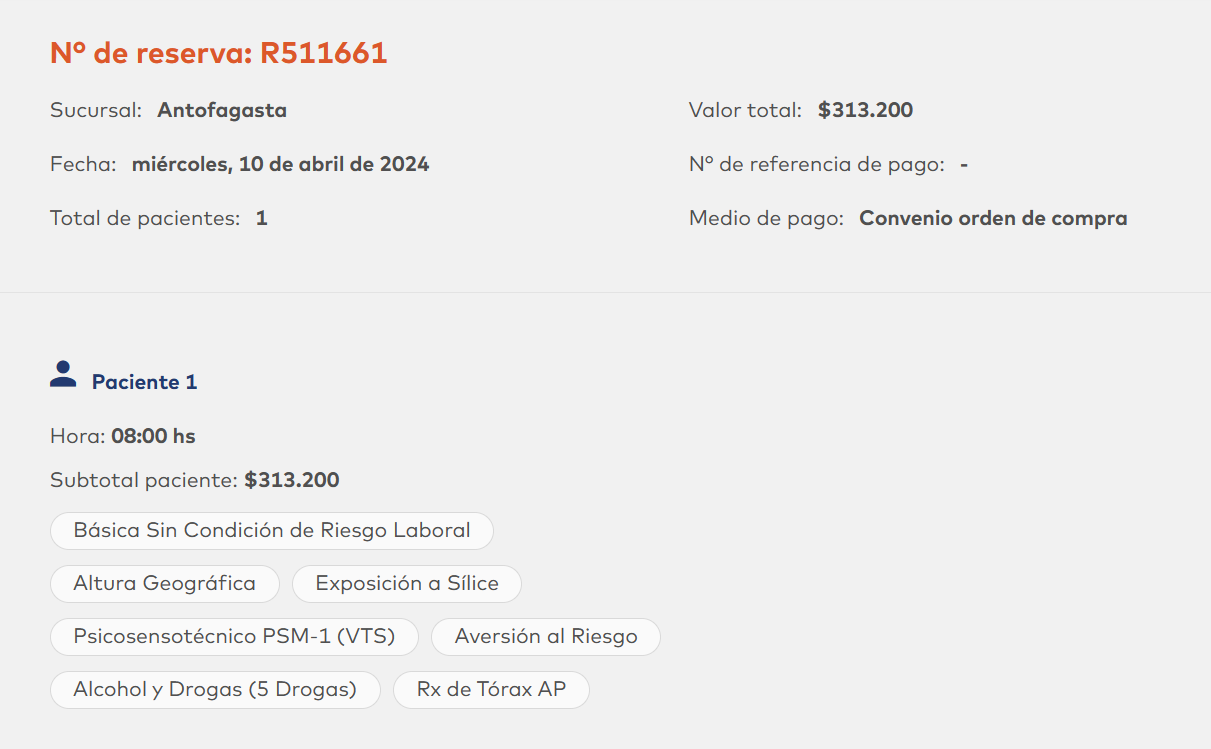Click the 08:00 hs appointment time
The width and height of the screenshot is (1211, 749).
pyautogui.click(x=153, y=436)
